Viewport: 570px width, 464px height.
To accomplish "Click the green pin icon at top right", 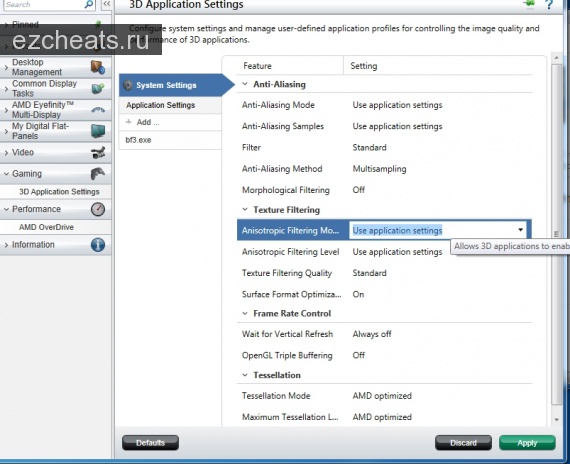I will coord(529,4).
